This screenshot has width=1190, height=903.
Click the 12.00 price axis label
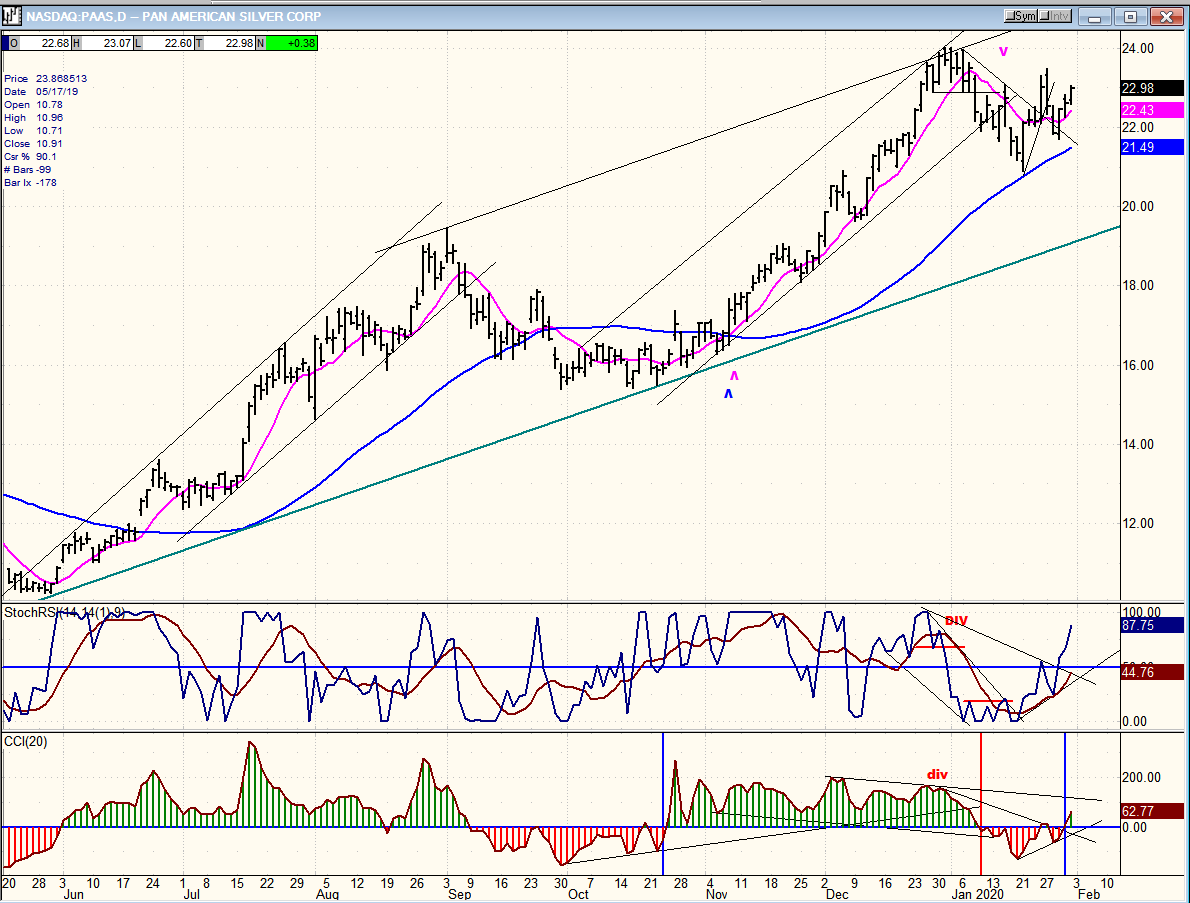coord(1137,524)
